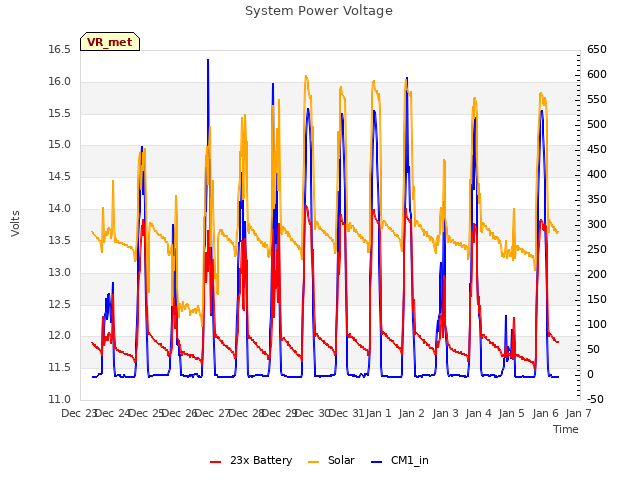Toggle the 23x Battery legend entry

click(251, 460)
